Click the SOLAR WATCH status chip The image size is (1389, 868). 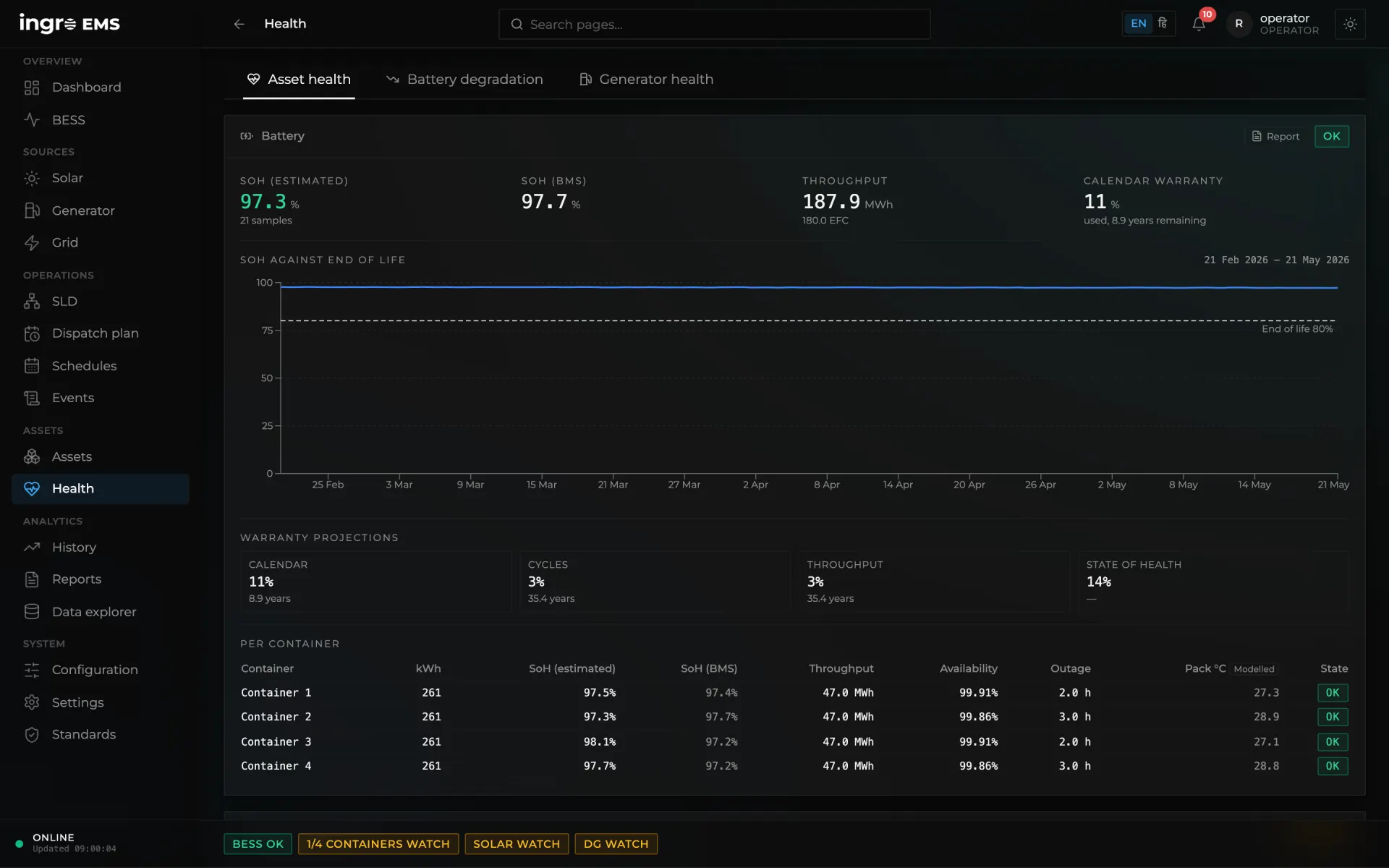point(517,844)
